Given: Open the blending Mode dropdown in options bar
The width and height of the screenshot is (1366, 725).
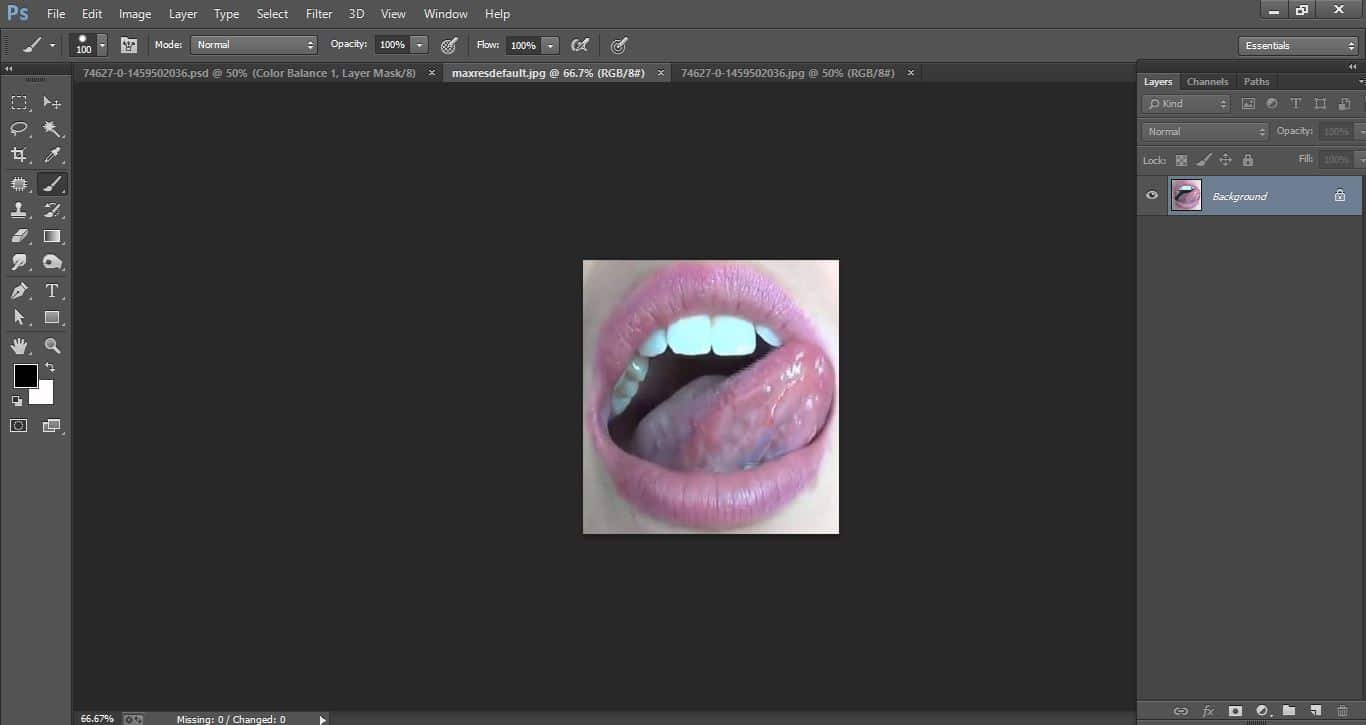Looking at the screenshot, I should [253, 44].
